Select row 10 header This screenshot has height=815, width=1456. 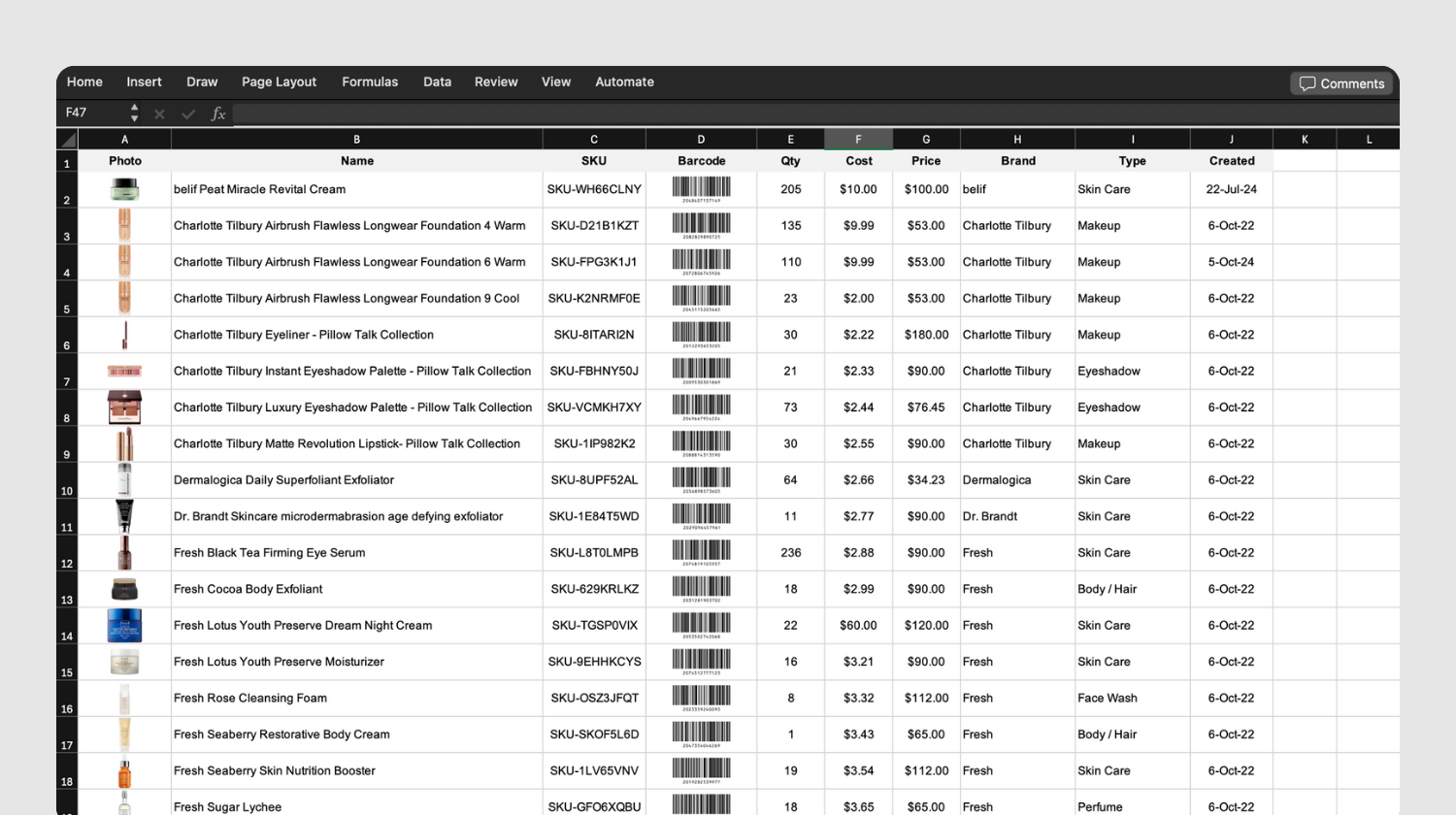(x=66, y=491)
